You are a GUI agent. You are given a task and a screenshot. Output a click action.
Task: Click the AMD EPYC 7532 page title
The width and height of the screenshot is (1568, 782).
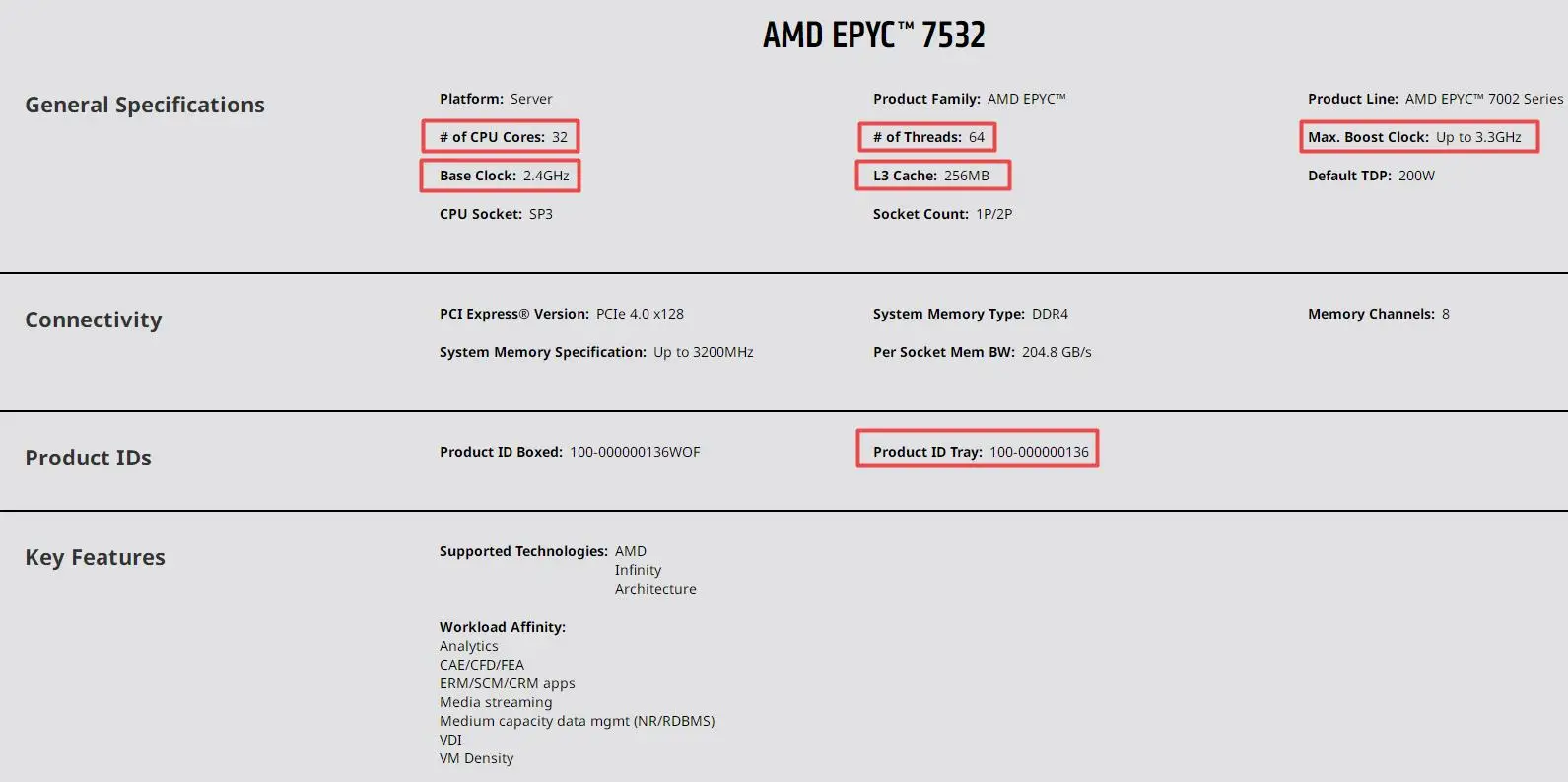click(x=873, y=36)
